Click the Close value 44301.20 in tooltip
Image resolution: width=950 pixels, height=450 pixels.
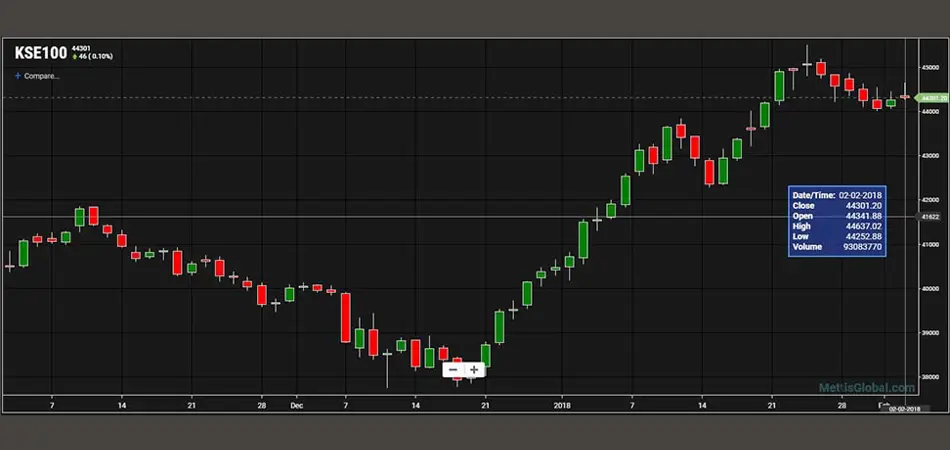pyautogui.click(x=862, y=205)
